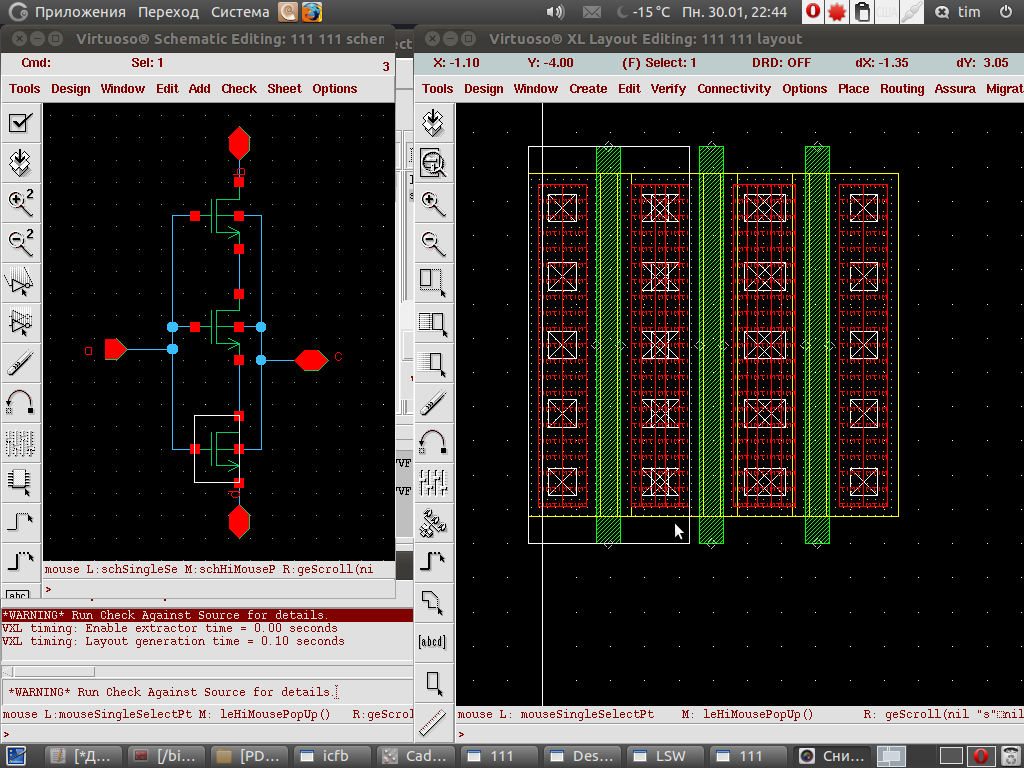1024x768 pixels.
Task: Select the Ruler tool in layout toolbar
Action: click(x=432, y=721)
